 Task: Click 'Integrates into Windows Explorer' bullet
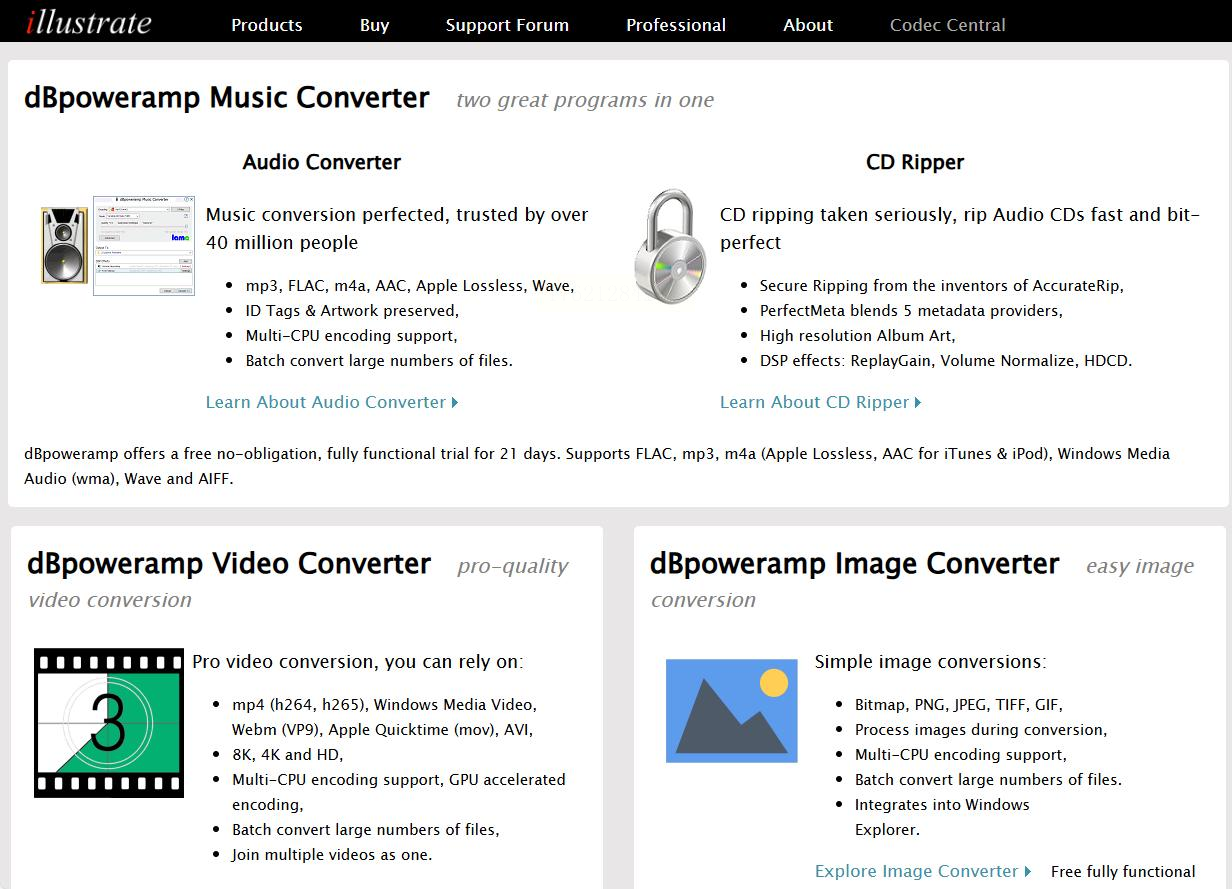942,817
